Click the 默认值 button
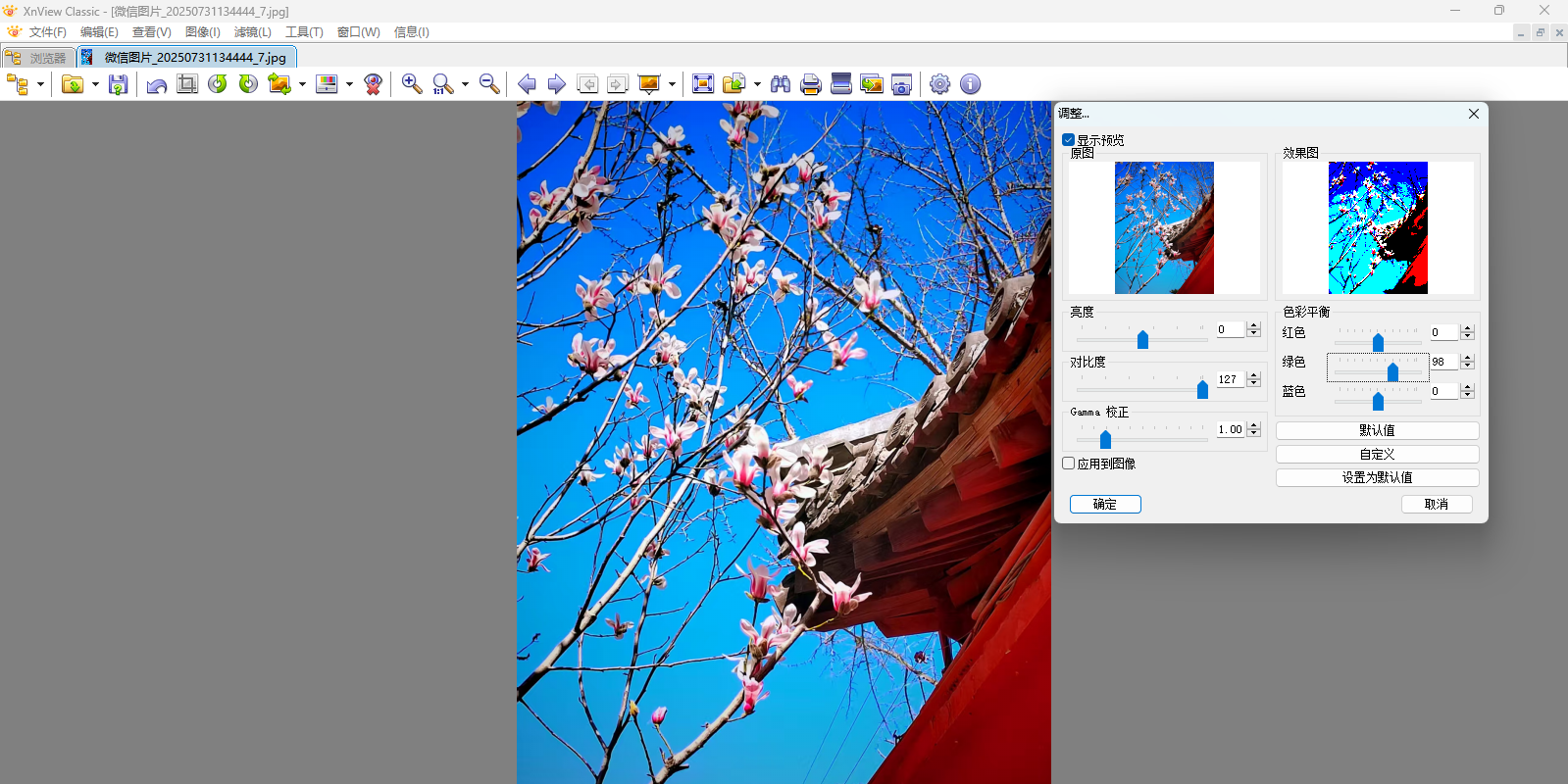This screenshot has height=784, width=1568. (1377, 430)
